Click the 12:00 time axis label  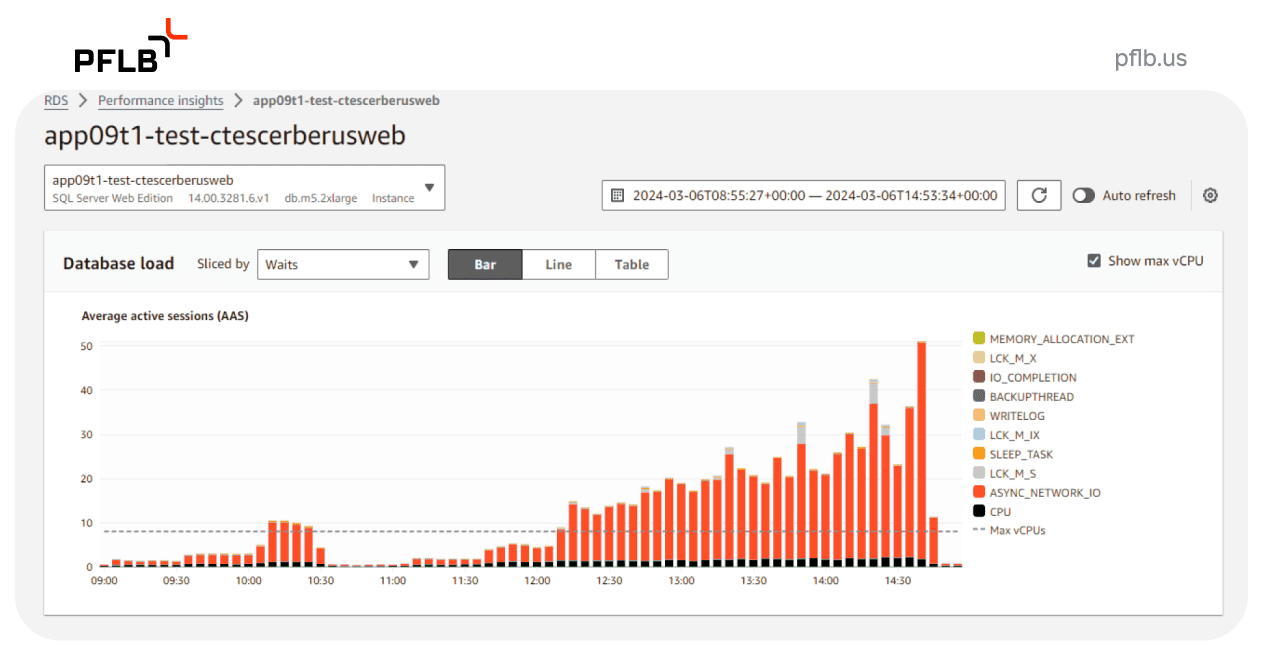coord(537,580)
